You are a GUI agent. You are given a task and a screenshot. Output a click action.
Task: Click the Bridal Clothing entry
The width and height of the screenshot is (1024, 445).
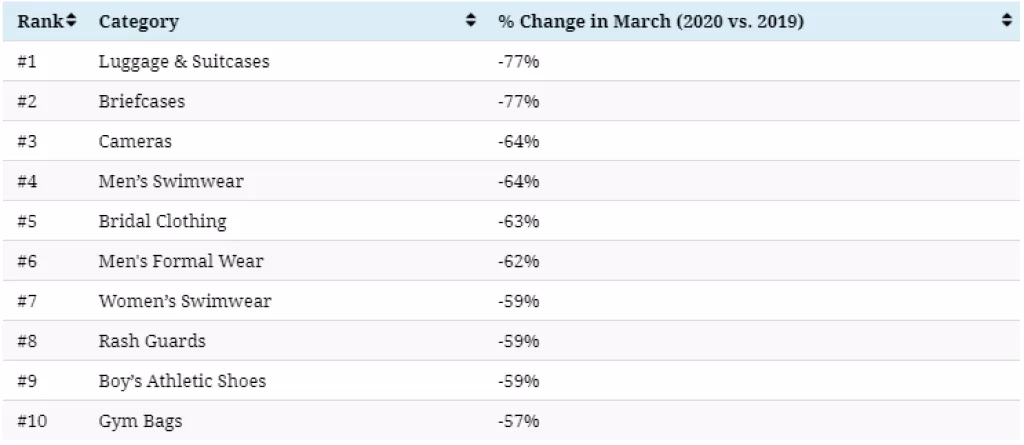click(163, 222)
